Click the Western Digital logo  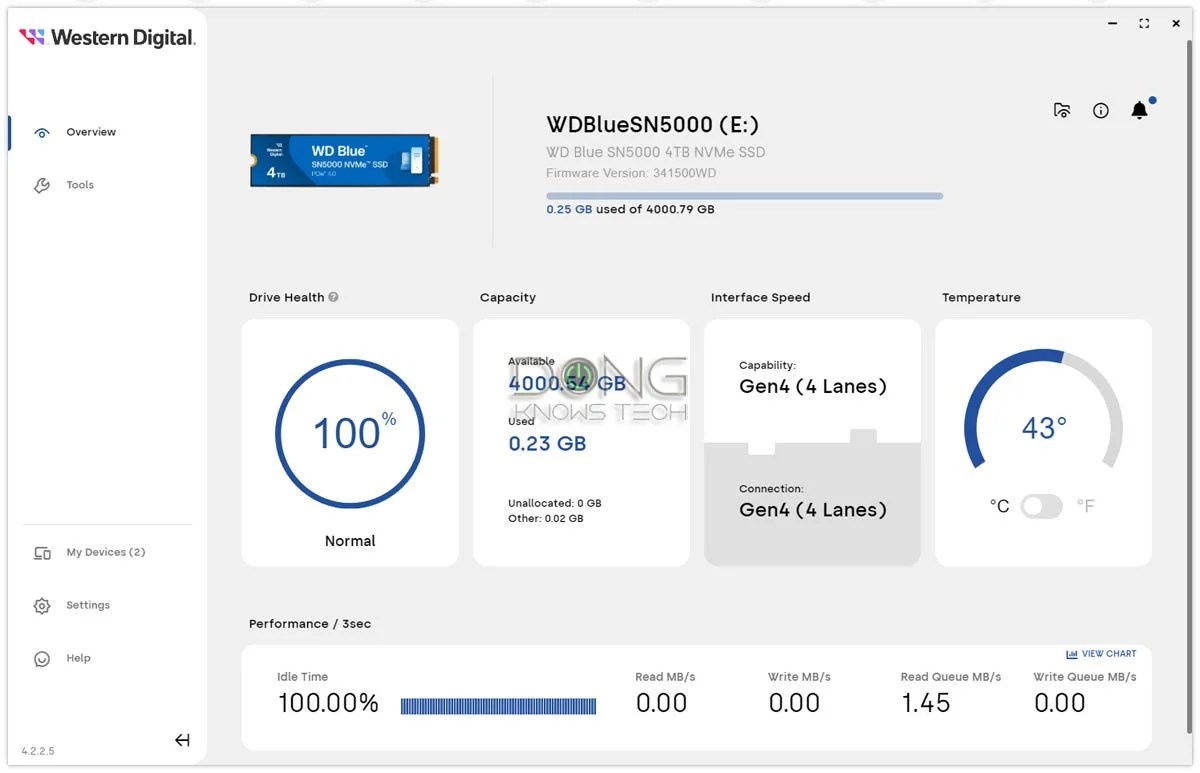[107, 38]
